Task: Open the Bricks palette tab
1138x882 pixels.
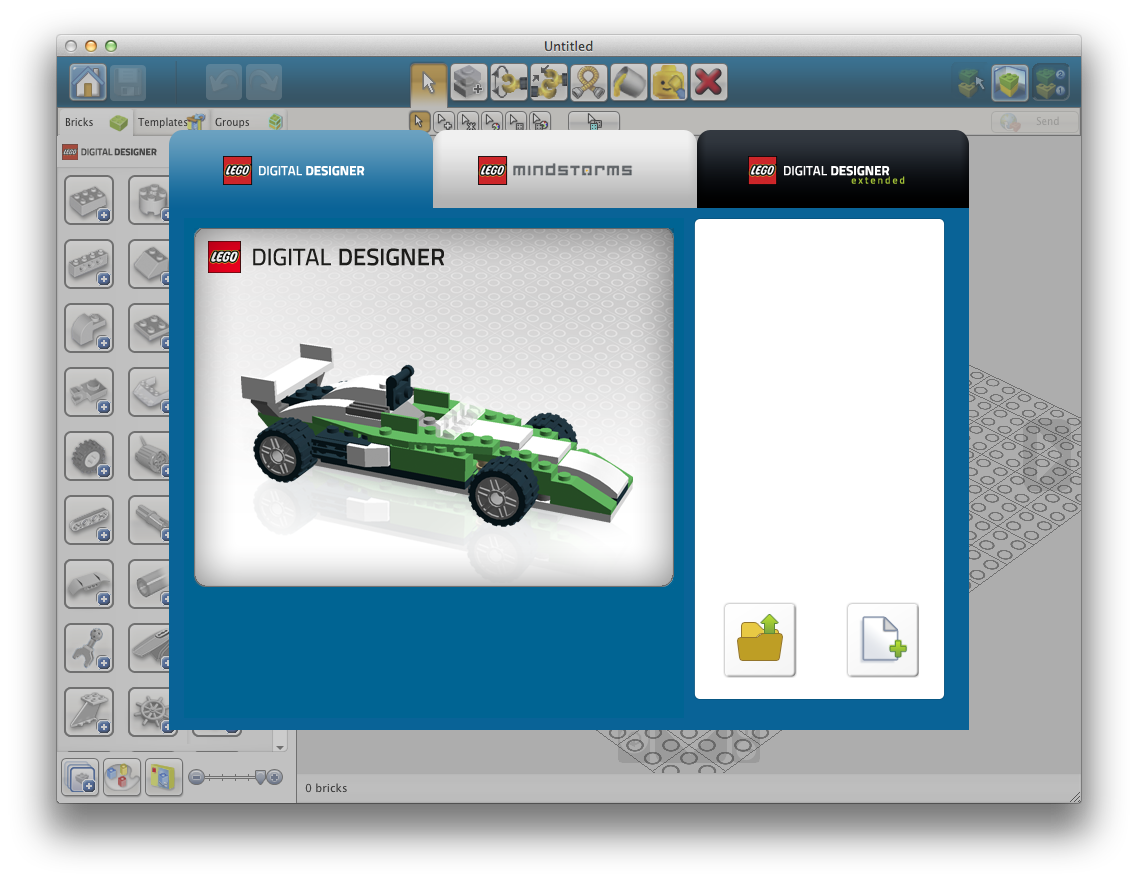Action: pos(96,122)
